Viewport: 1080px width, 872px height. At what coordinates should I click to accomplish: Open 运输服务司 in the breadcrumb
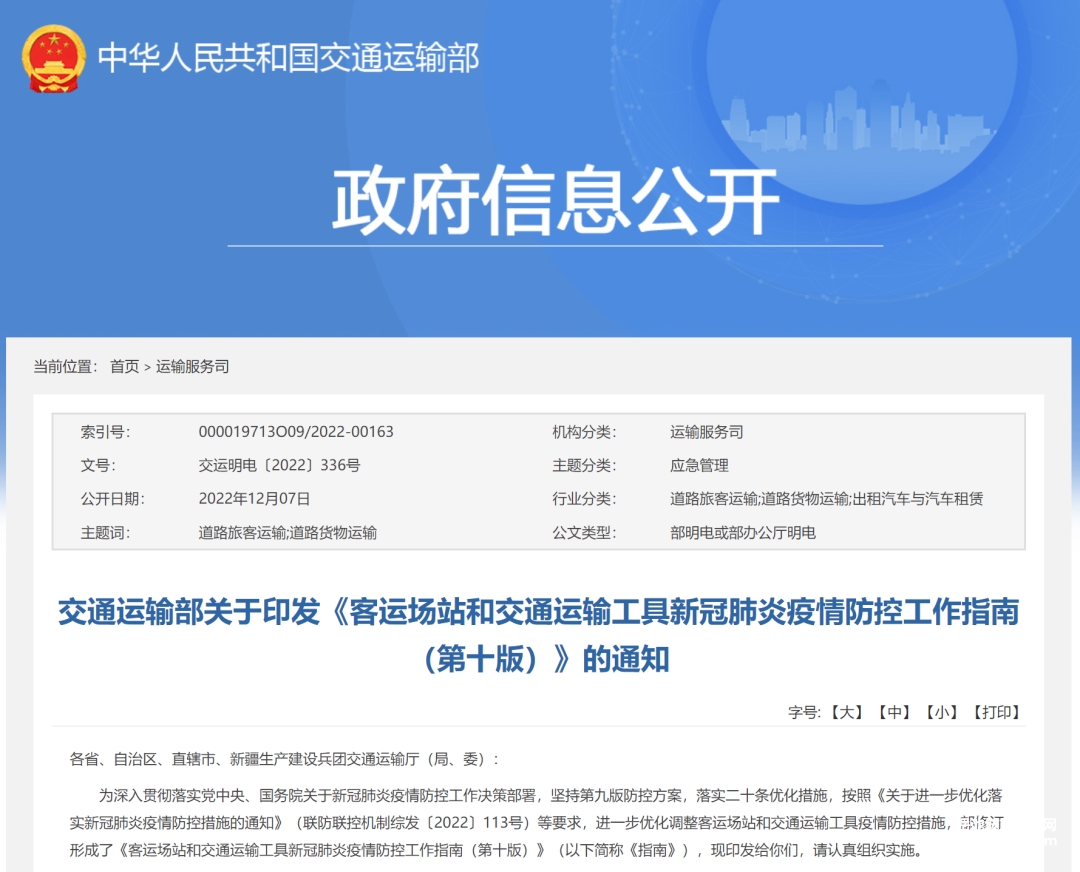point(192,366)
